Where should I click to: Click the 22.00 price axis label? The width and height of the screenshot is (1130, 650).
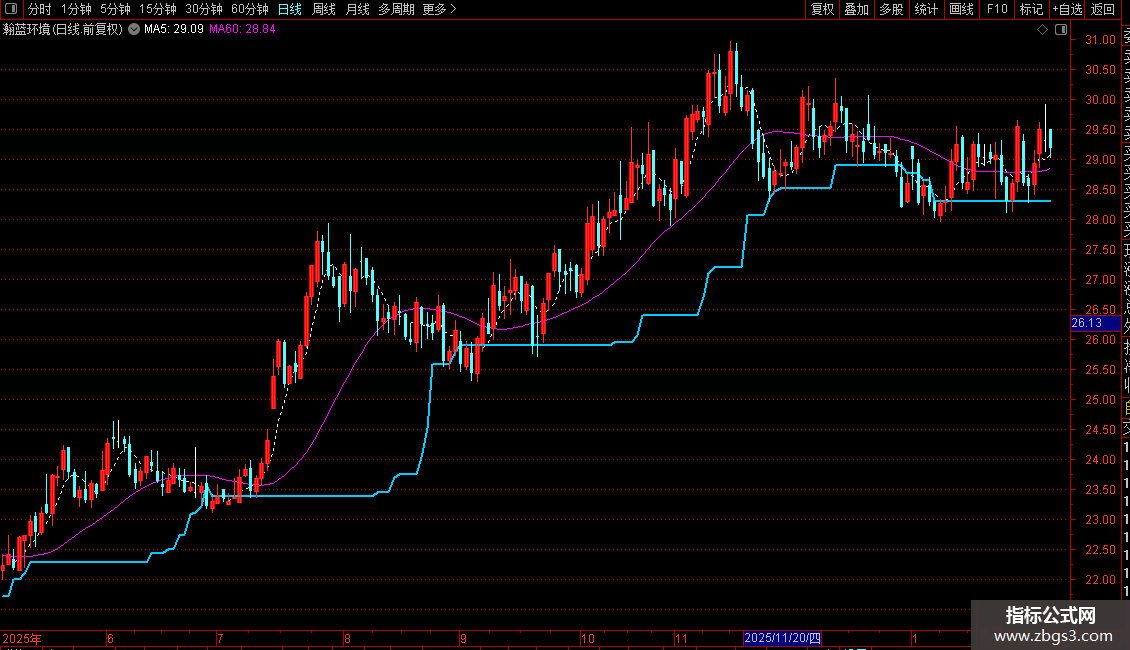coord(1100,579)
